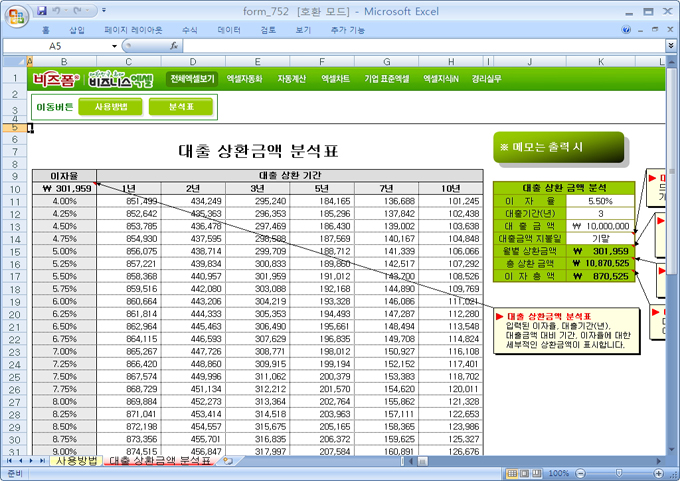Image resolution: width=680 pixels, height=481 pixels.
Task: Switch to 사용방법 sheet tab
Action: click(x=76, y=461)
